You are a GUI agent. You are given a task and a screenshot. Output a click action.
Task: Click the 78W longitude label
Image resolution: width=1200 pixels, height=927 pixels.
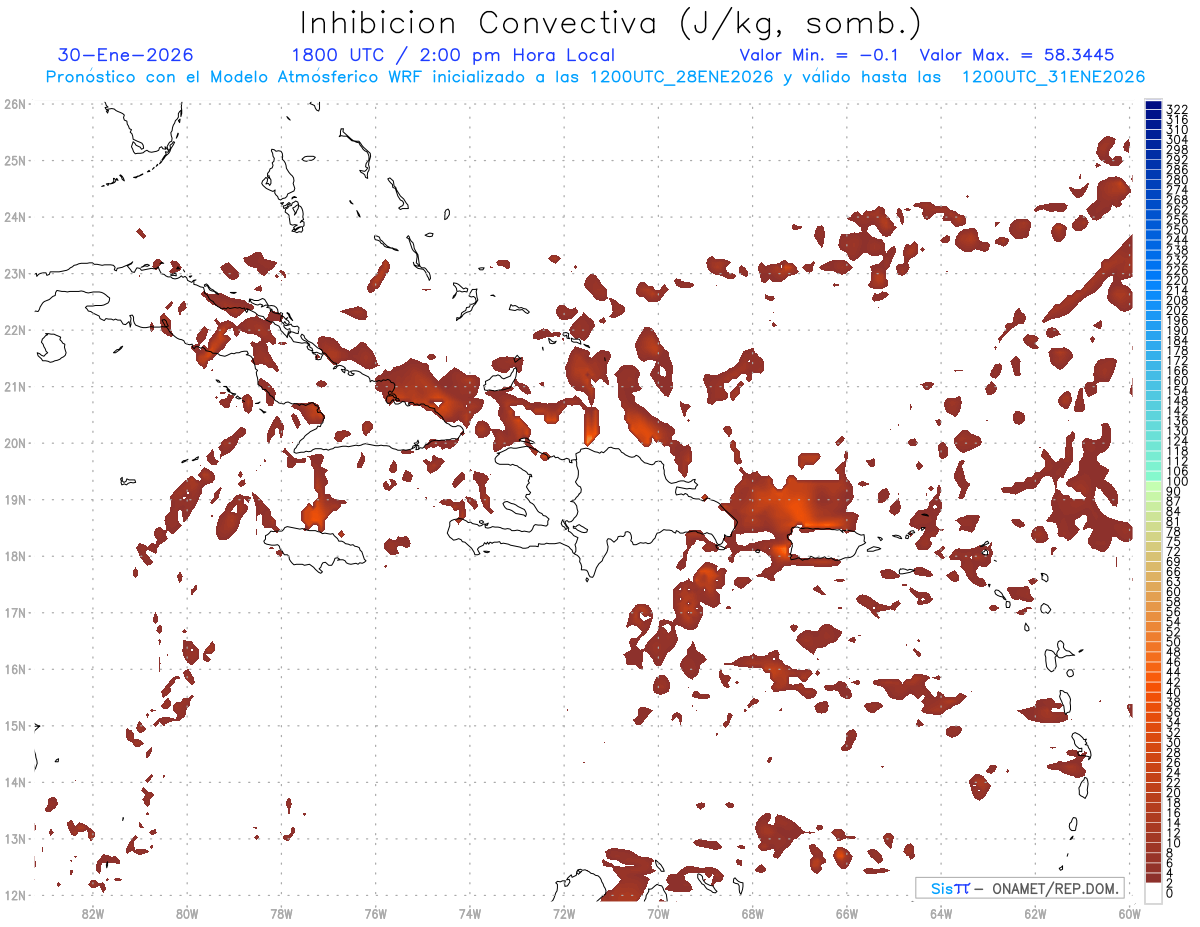[281, 912]
